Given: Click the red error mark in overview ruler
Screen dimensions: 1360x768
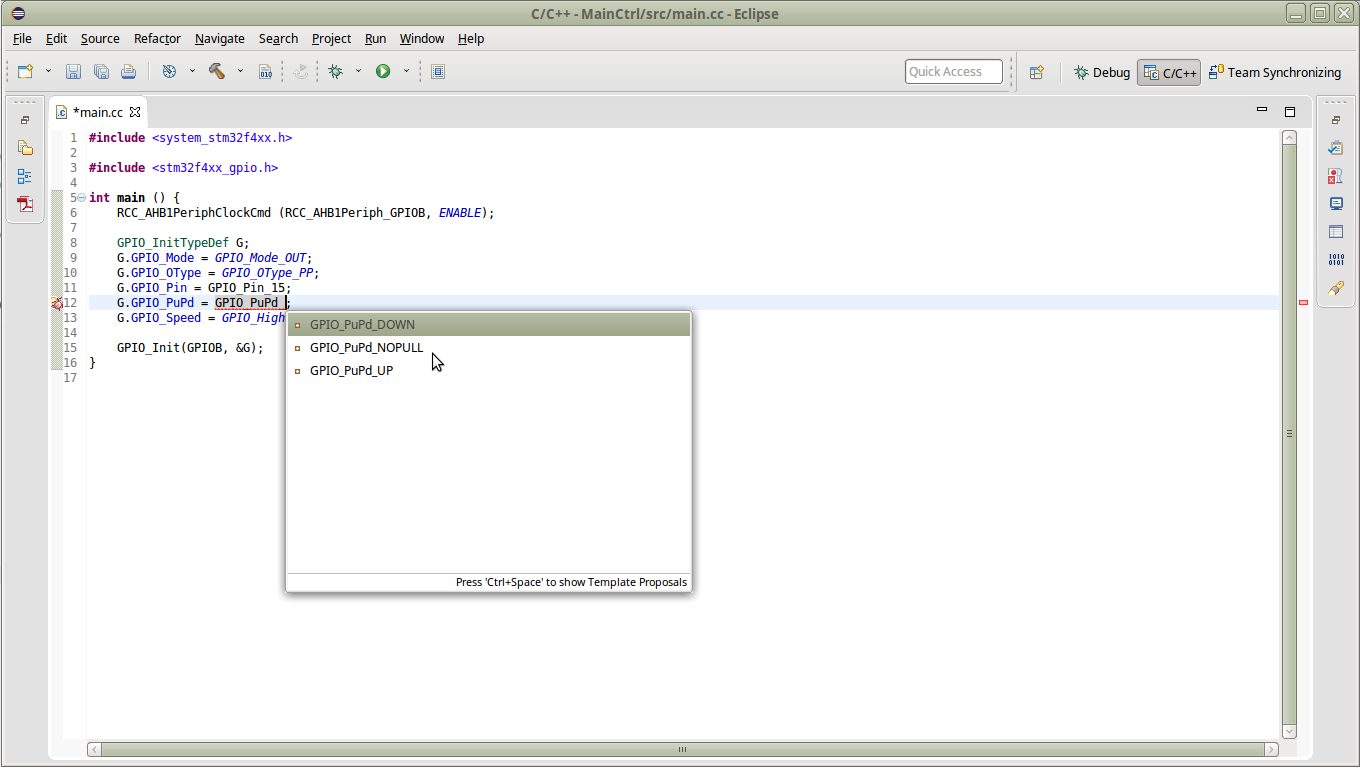Looking at the screenshot, I should (x=1303, y=302).
